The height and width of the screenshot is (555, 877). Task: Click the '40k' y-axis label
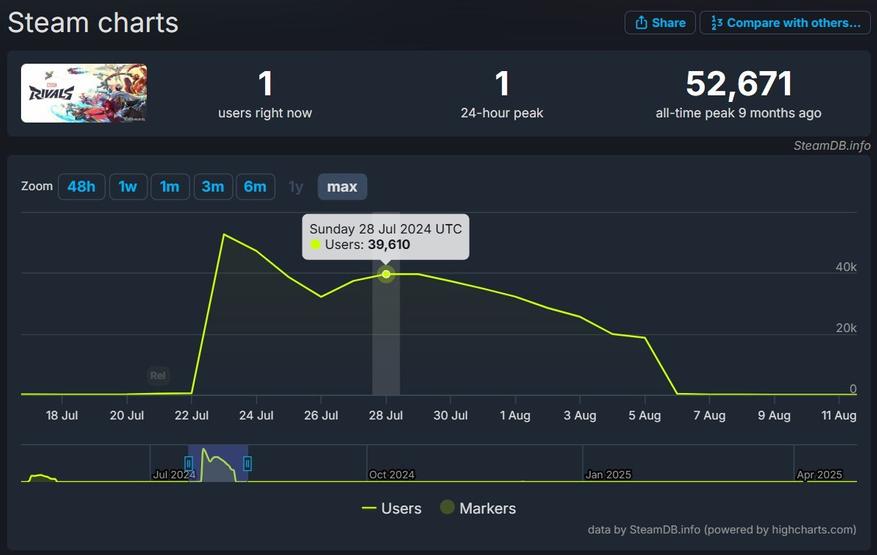point(846,267)
